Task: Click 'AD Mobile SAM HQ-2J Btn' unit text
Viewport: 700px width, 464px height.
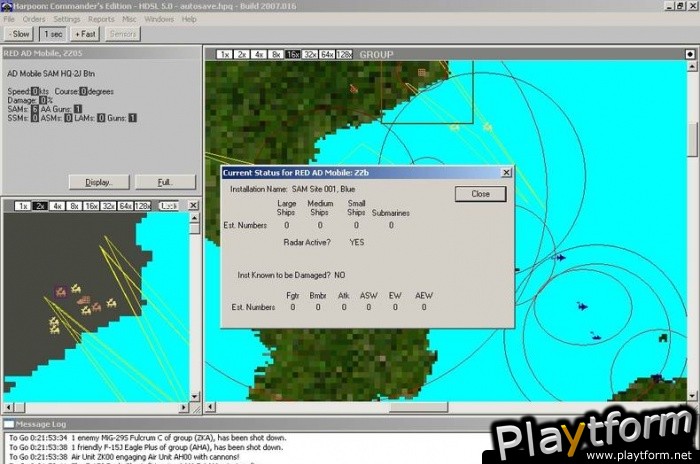Action: point(51,74)
